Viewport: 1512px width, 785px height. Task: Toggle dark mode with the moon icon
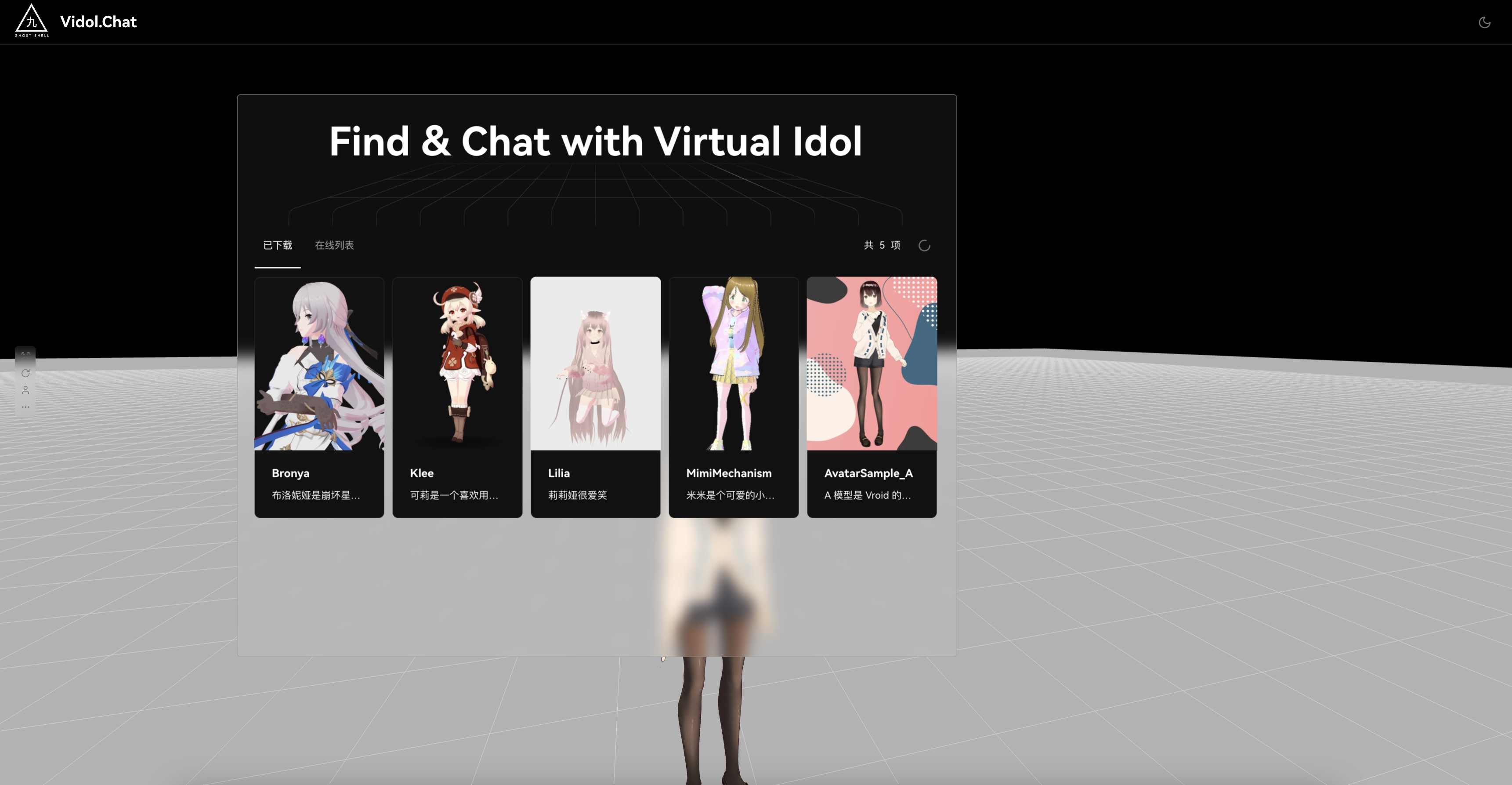(x=1484, y=22)
